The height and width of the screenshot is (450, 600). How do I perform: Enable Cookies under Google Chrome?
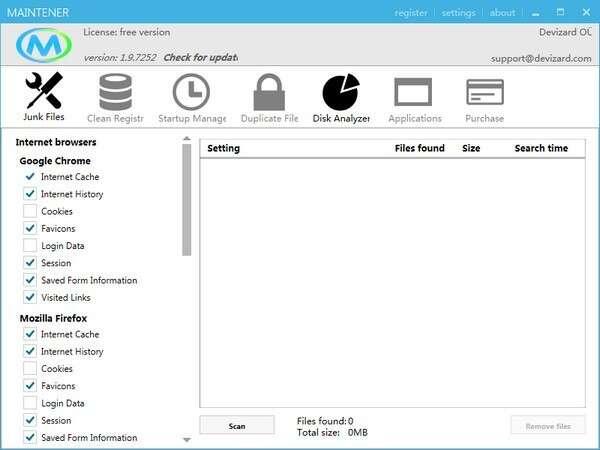tap(29, 212)
